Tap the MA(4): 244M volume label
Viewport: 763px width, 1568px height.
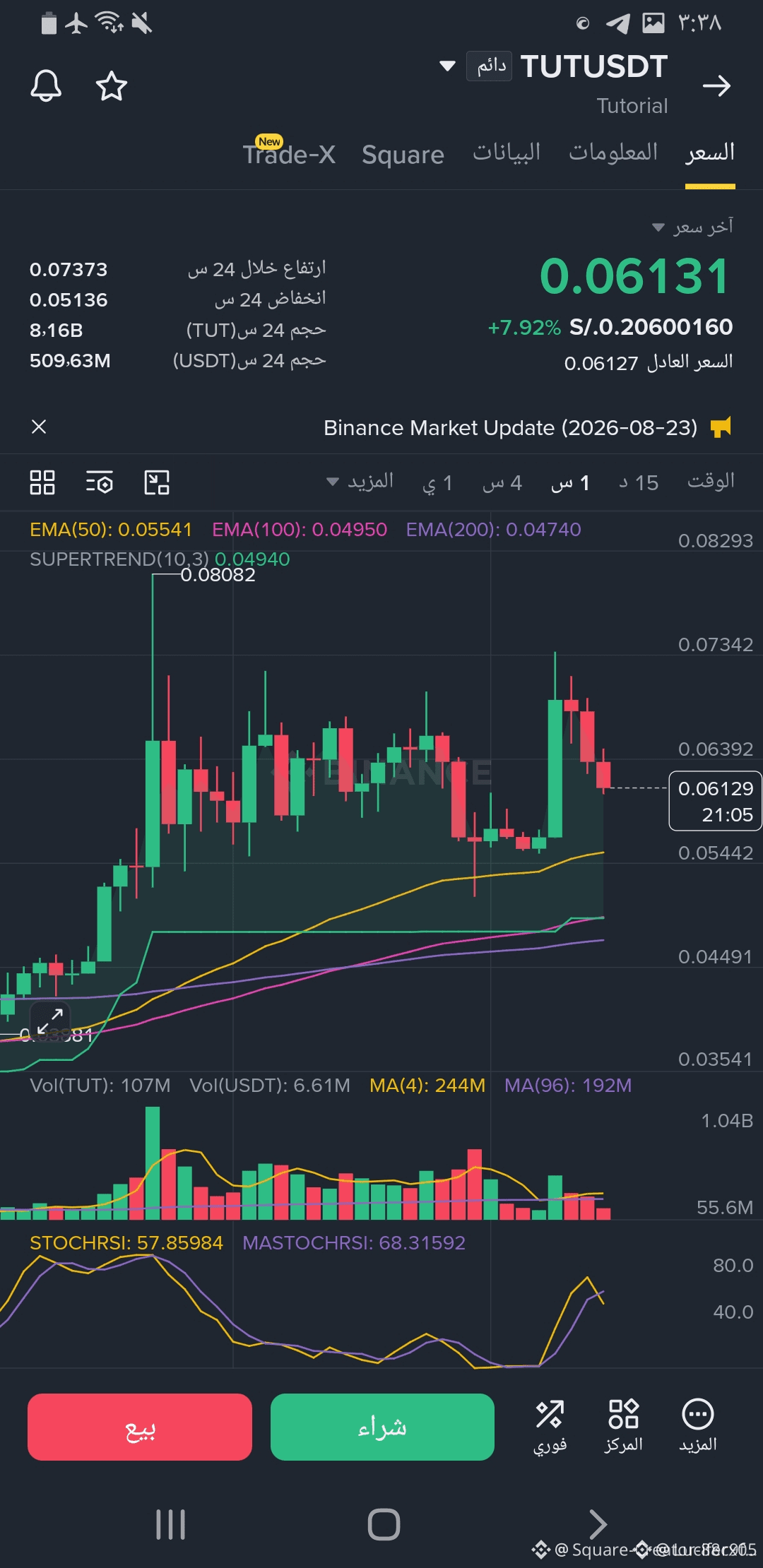pyautogui.click(x=427, y=1086)
